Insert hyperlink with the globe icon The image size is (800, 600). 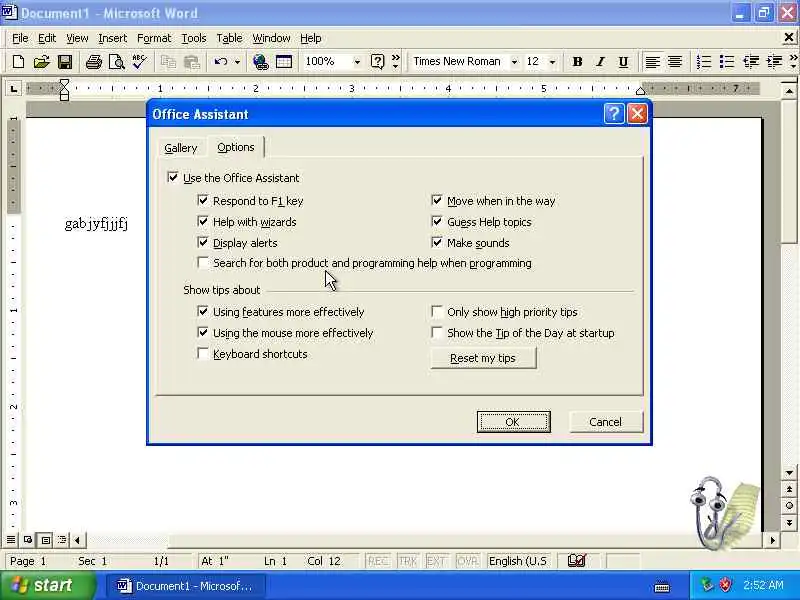click(x=261, y=62)
